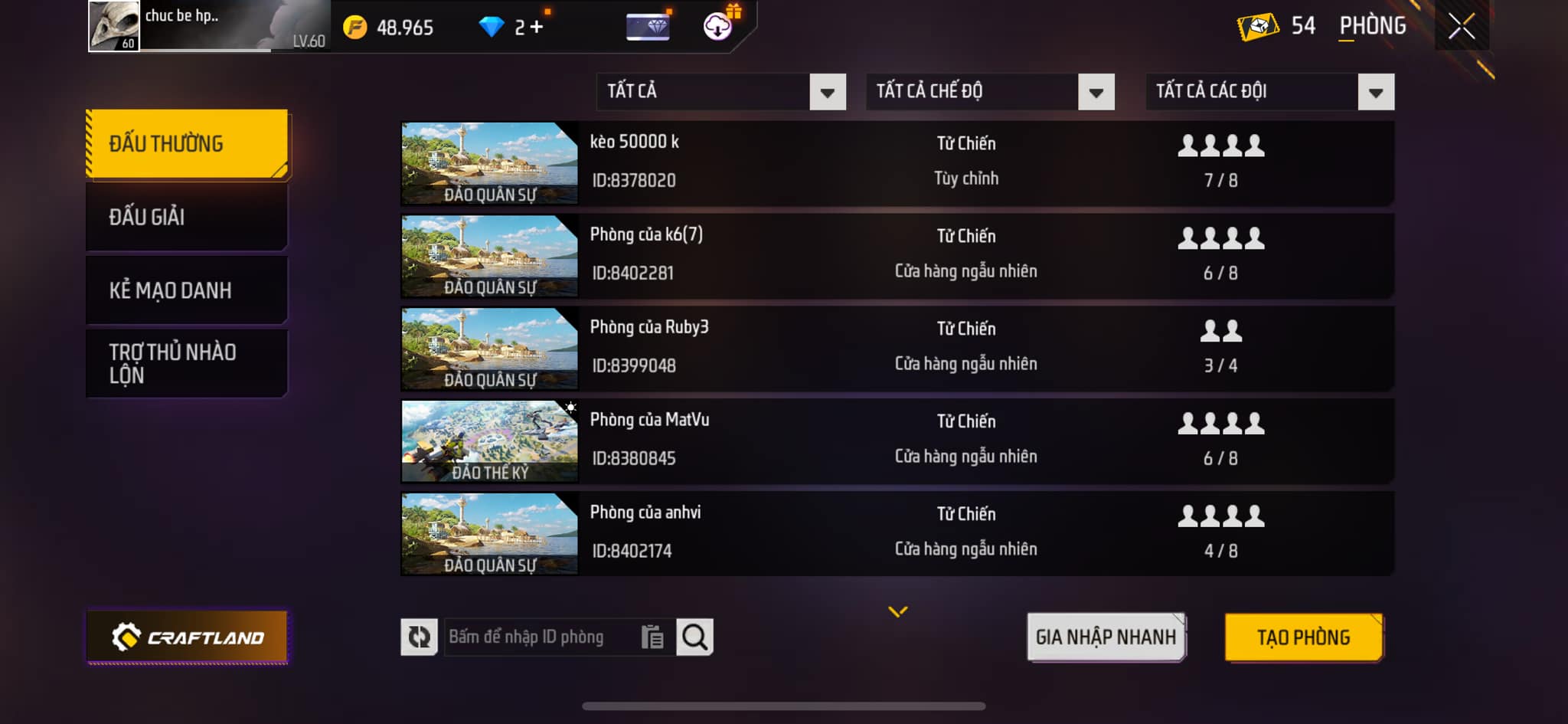Open the diamond membership card icon
Viewport: 1568px width, 724px height.
coord(648,28)
